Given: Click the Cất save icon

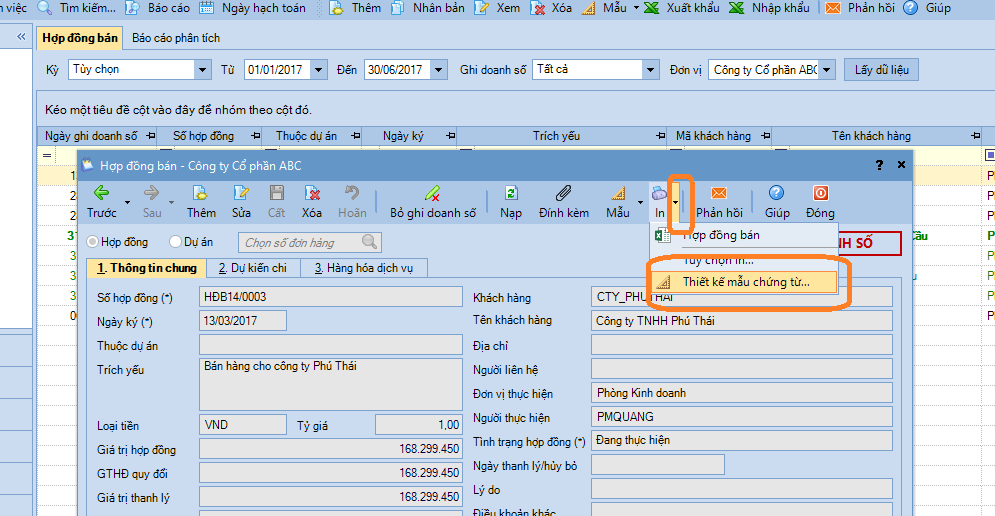Looking at the screenshot, I should (x=277, y=193).
